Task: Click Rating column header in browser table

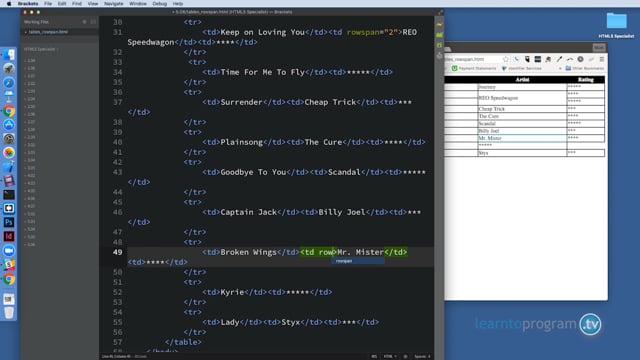Action: [586, 80]
